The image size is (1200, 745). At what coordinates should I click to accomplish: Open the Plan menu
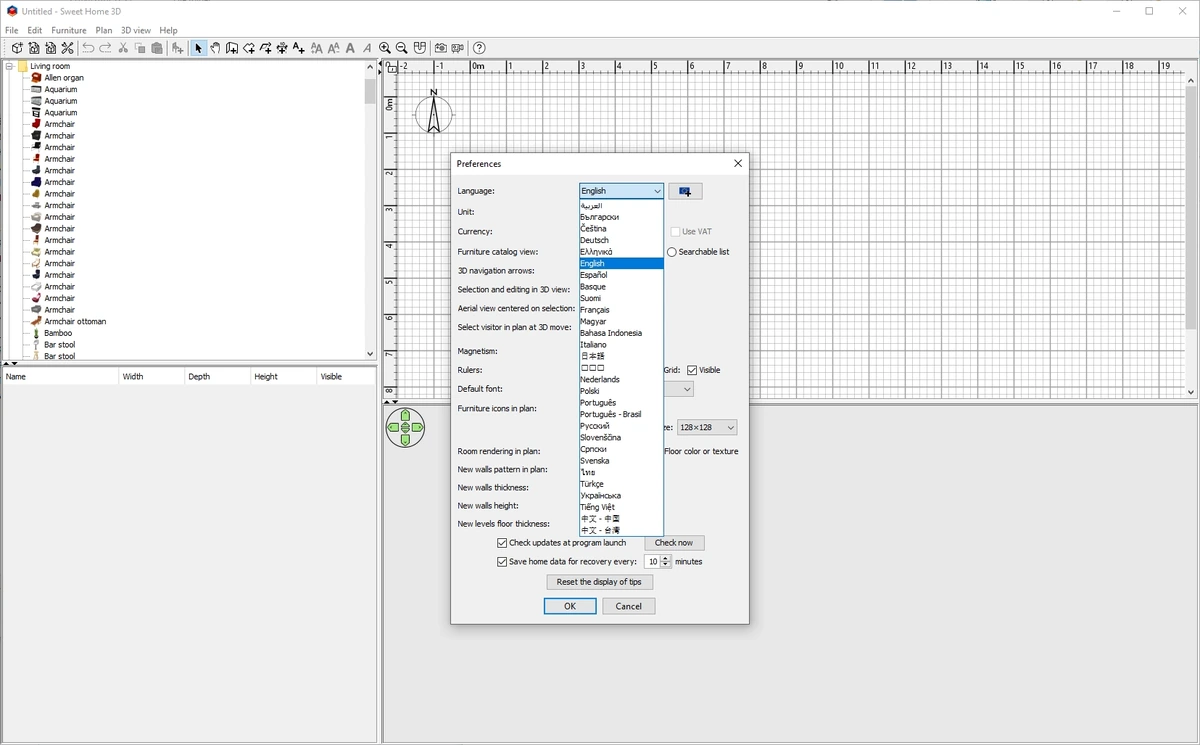[104, 31]
